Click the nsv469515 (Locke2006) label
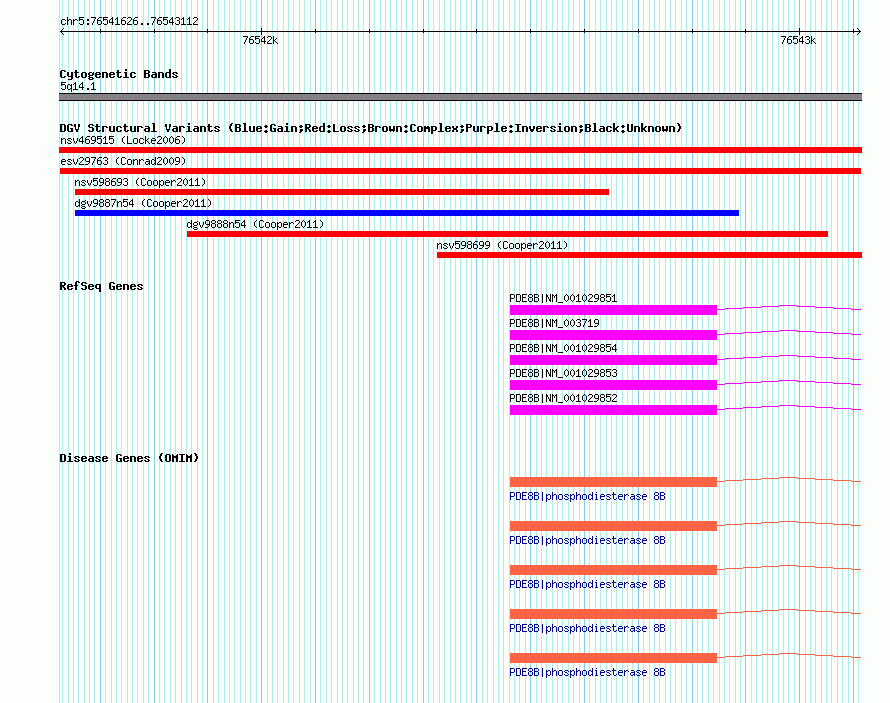Image resolution: width=890 pixels, height=703 pixels. click(123, 140)
